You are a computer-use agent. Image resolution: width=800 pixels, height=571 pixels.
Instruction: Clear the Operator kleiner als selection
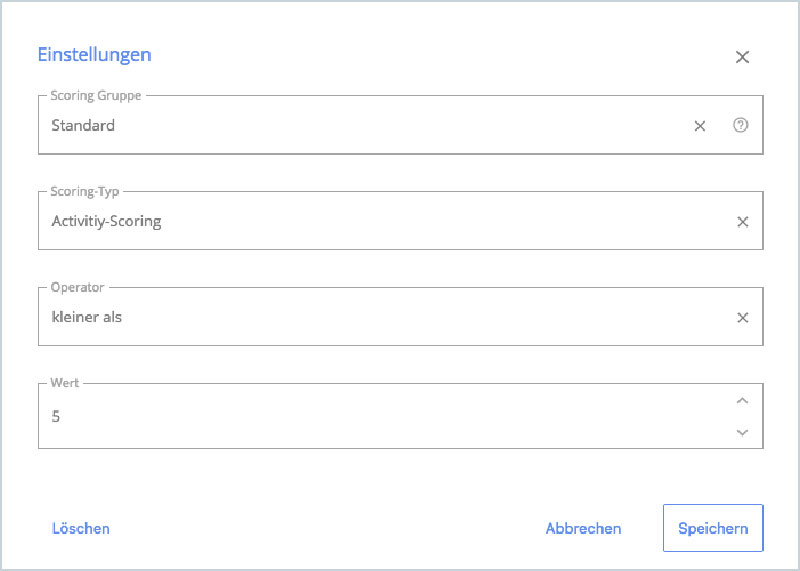[x=742, y=317]
